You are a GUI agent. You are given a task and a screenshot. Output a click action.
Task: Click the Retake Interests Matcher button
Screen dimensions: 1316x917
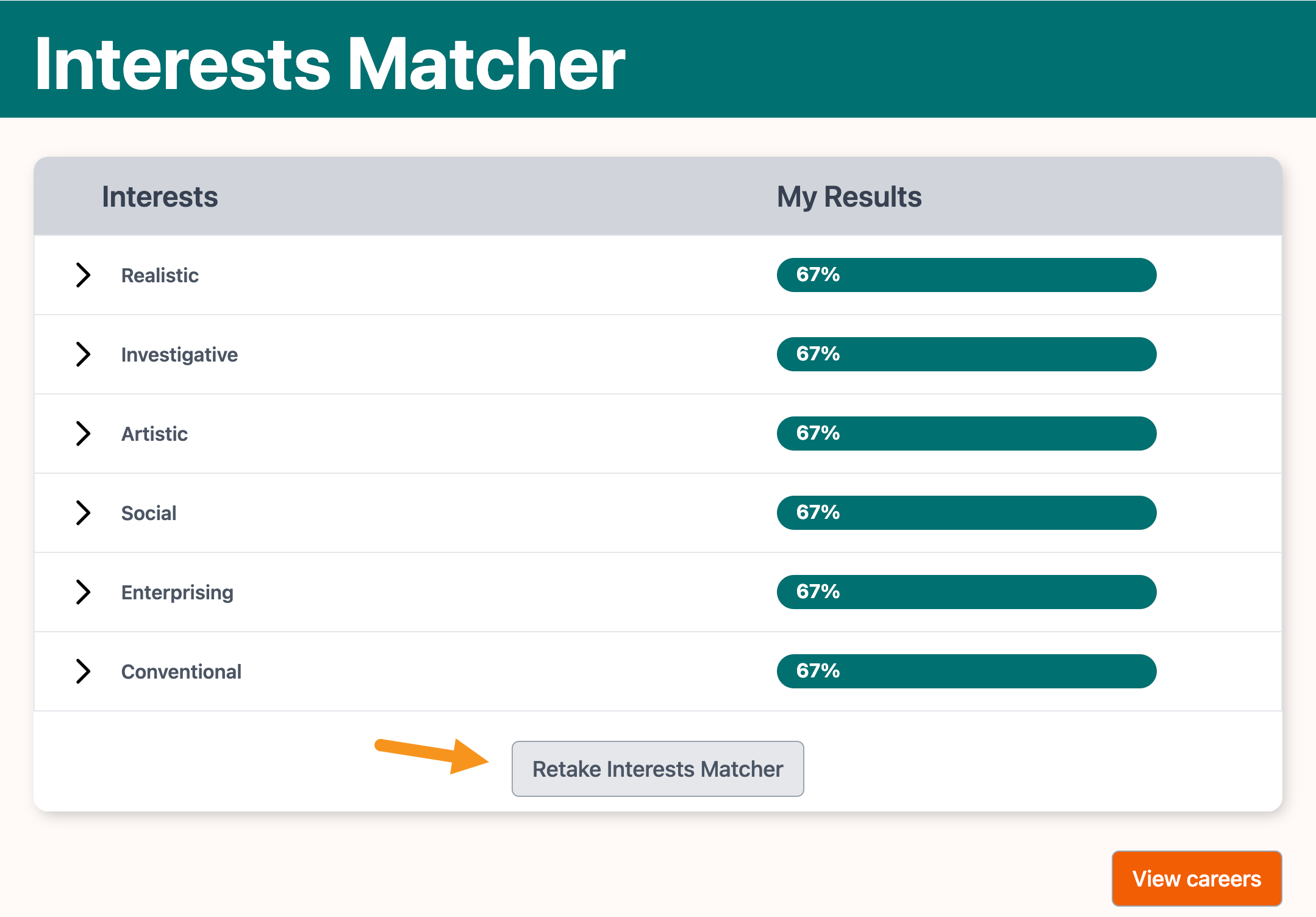coord(657,769)
